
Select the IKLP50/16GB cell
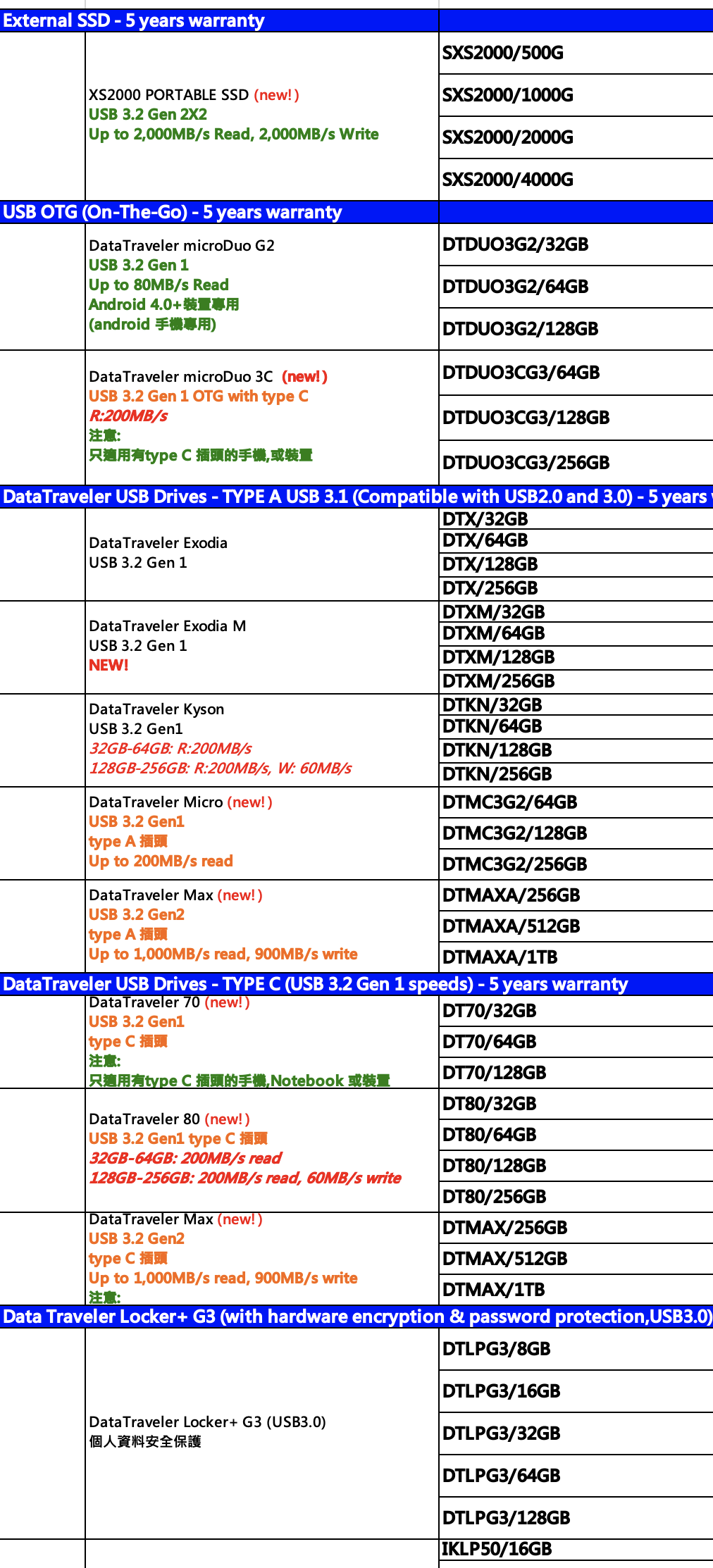(576, 1549)
